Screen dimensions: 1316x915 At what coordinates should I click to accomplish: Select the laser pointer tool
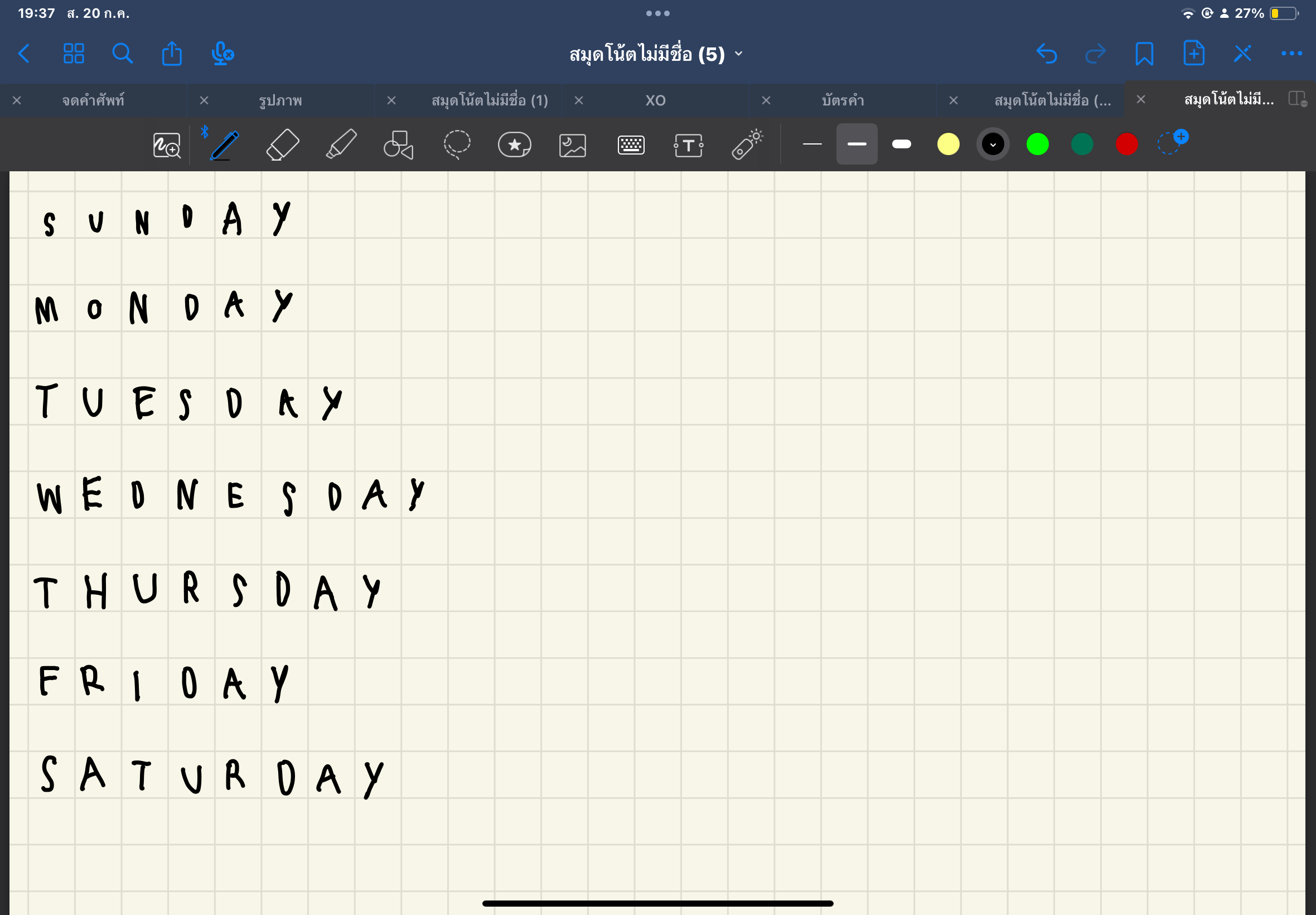click(x=747, y=145)
